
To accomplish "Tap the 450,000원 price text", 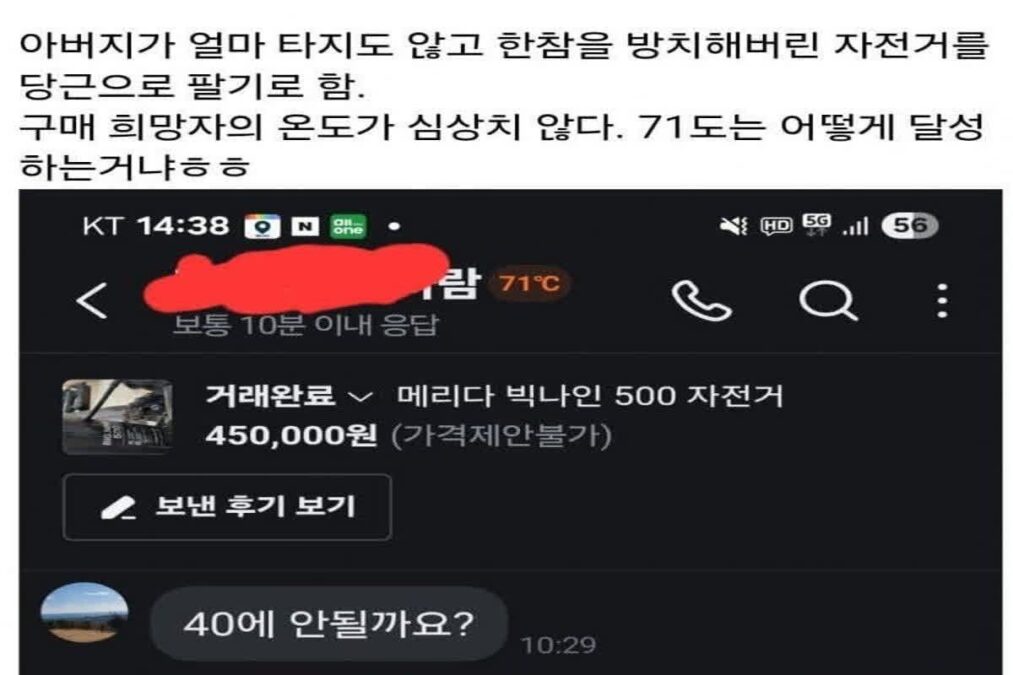I will coord(291,435).
